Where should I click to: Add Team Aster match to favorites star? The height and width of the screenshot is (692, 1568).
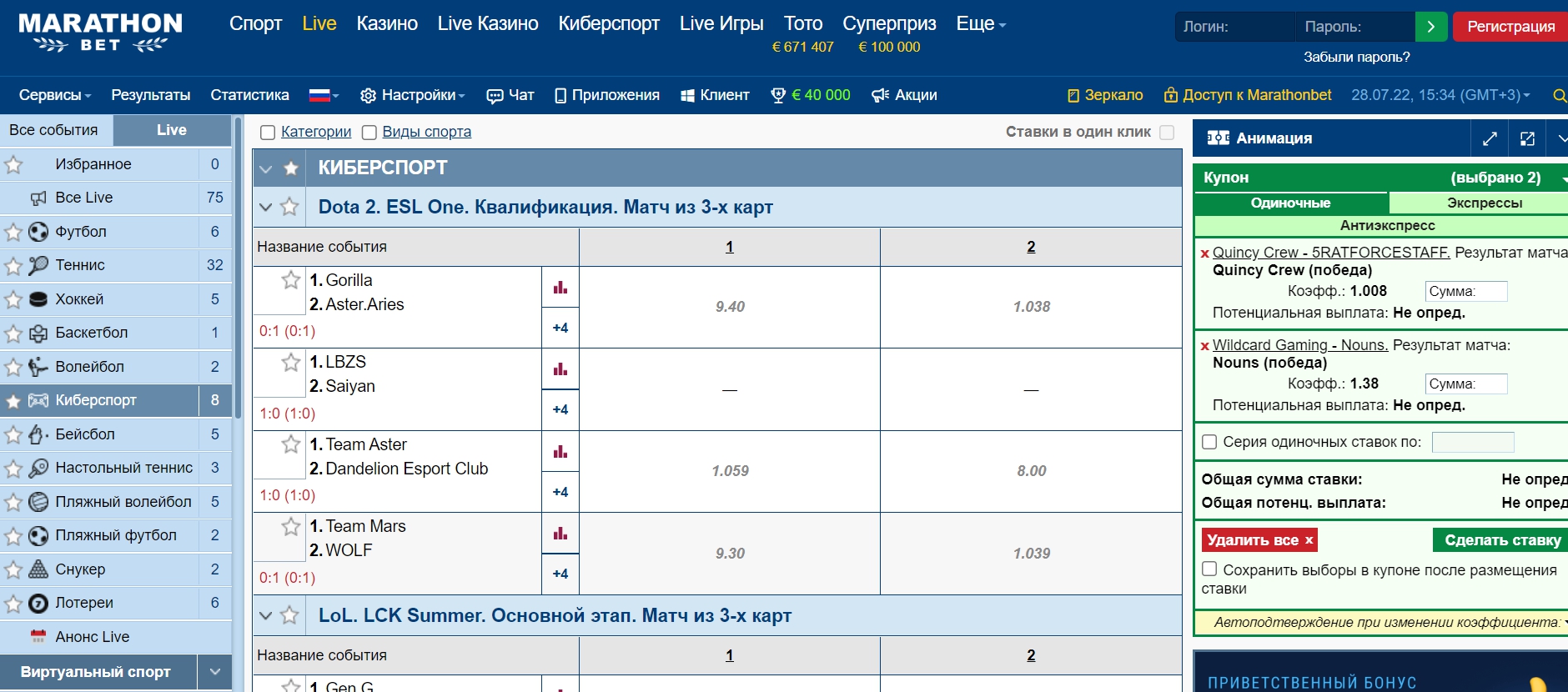290,444
